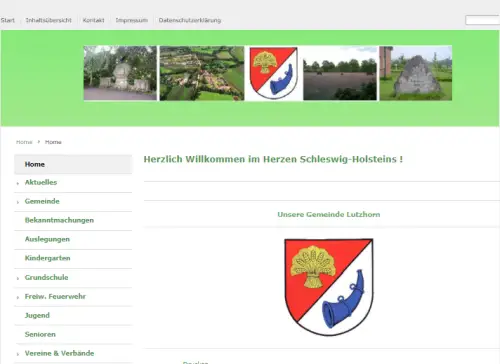
Task: Open Vereine & Verbände in the sidebar
Action: [x=59, y=353]
